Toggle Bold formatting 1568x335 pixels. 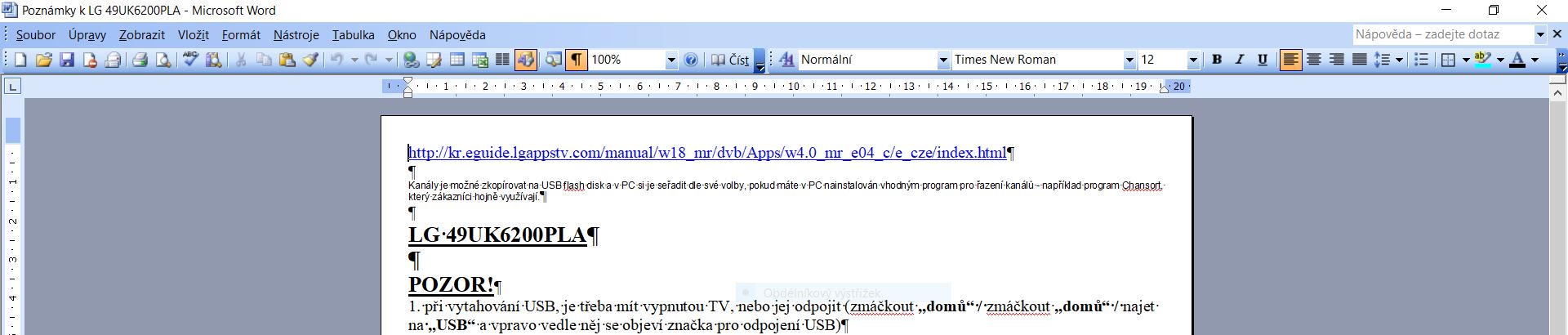[x=1217, y=60]
